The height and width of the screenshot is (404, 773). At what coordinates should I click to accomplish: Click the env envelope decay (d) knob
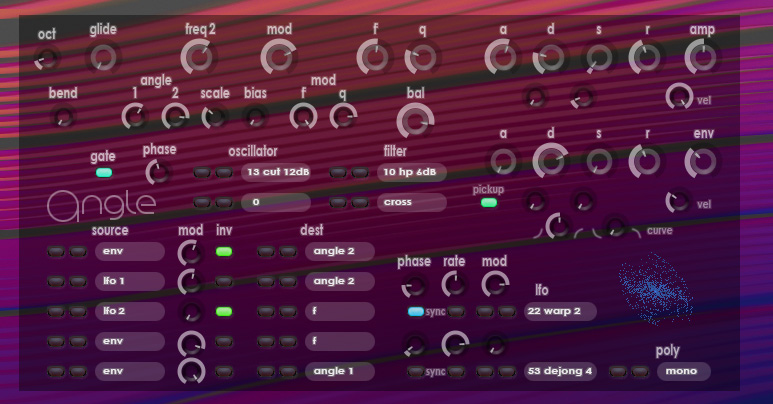pyautogui.click(x=550, y=161)
